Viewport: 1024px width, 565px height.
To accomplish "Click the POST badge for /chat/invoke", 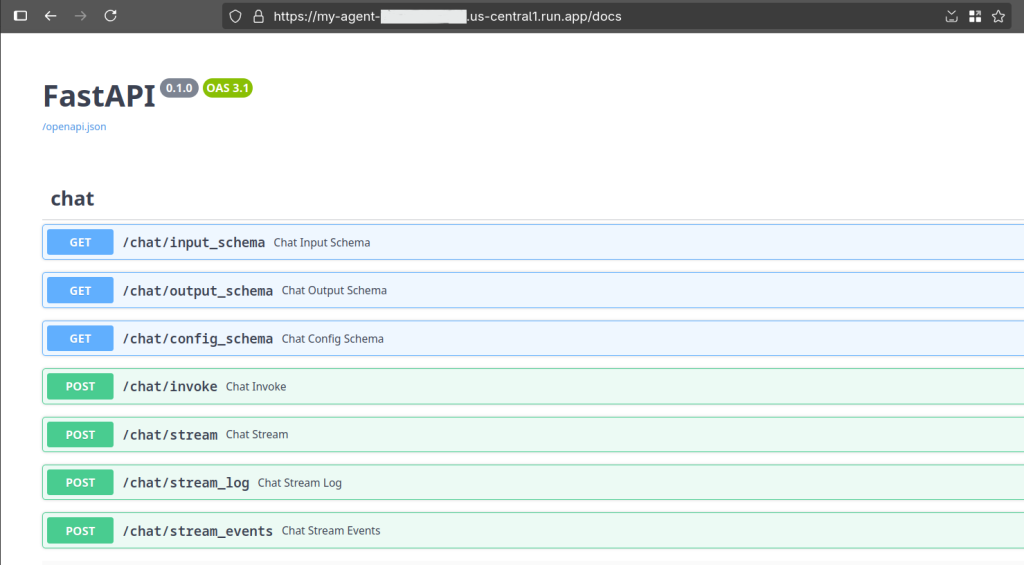I will tap(80, 387).
